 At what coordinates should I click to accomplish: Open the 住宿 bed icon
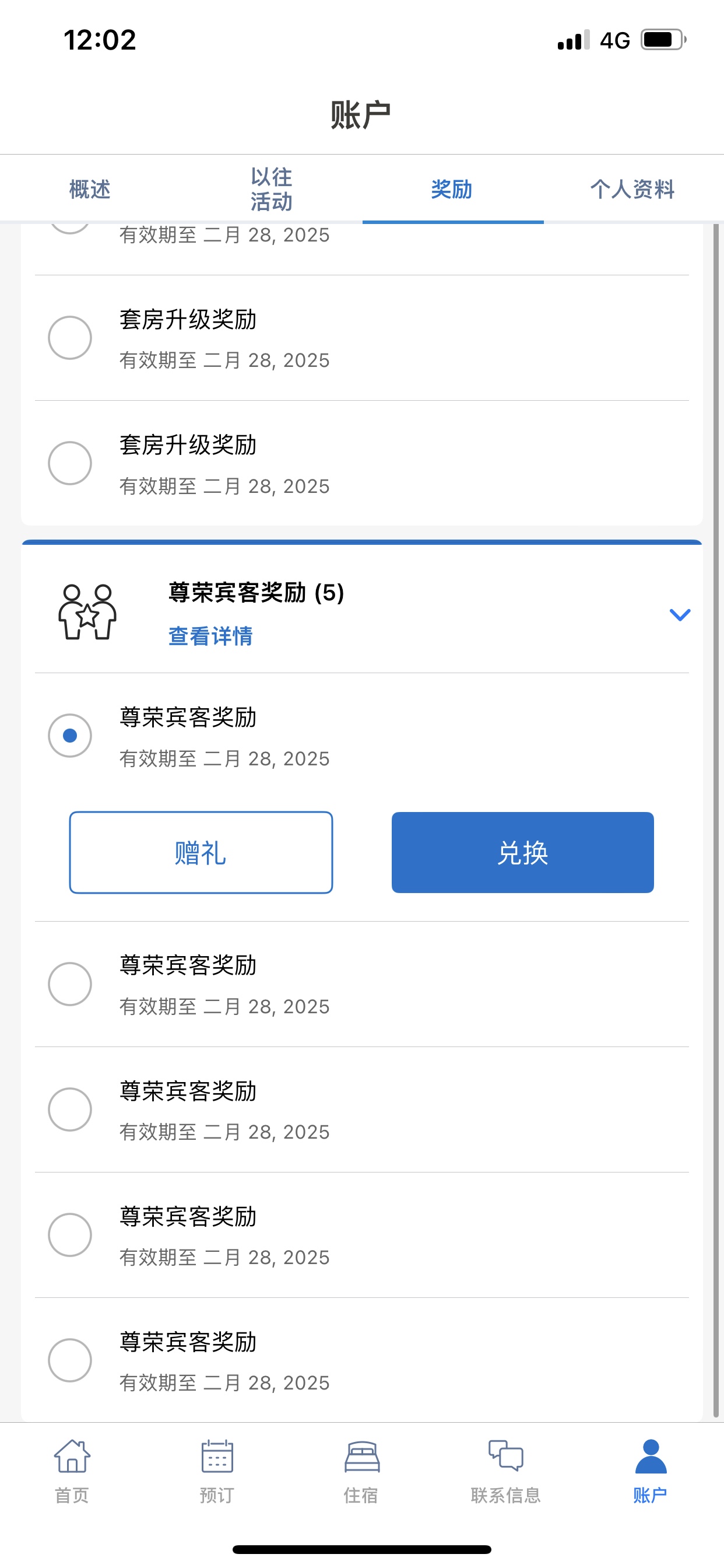point(362,1457)
